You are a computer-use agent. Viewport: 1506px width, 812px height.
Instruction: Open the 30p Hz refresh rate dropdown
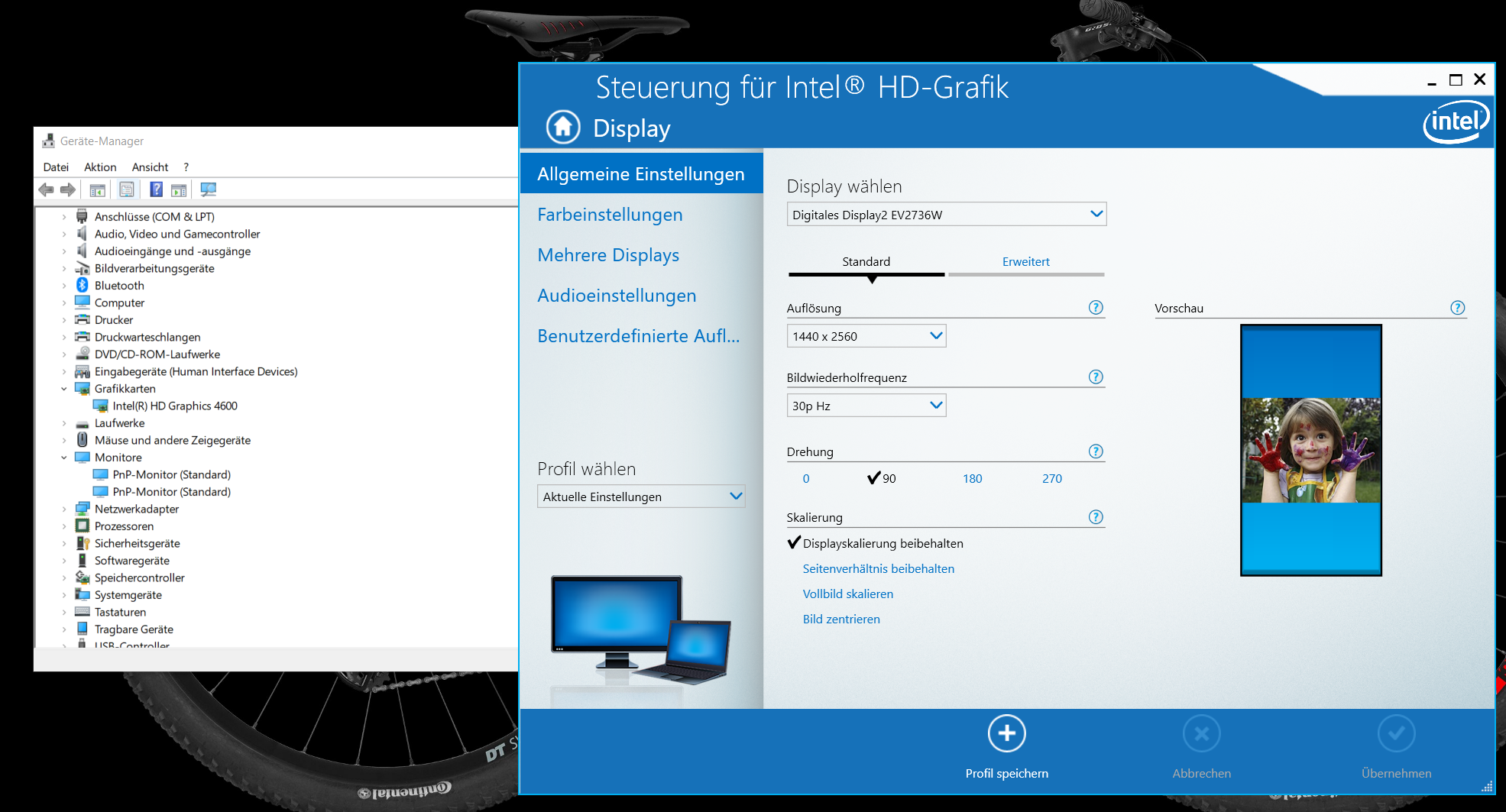pyautogui.click(x=866, y=405)
